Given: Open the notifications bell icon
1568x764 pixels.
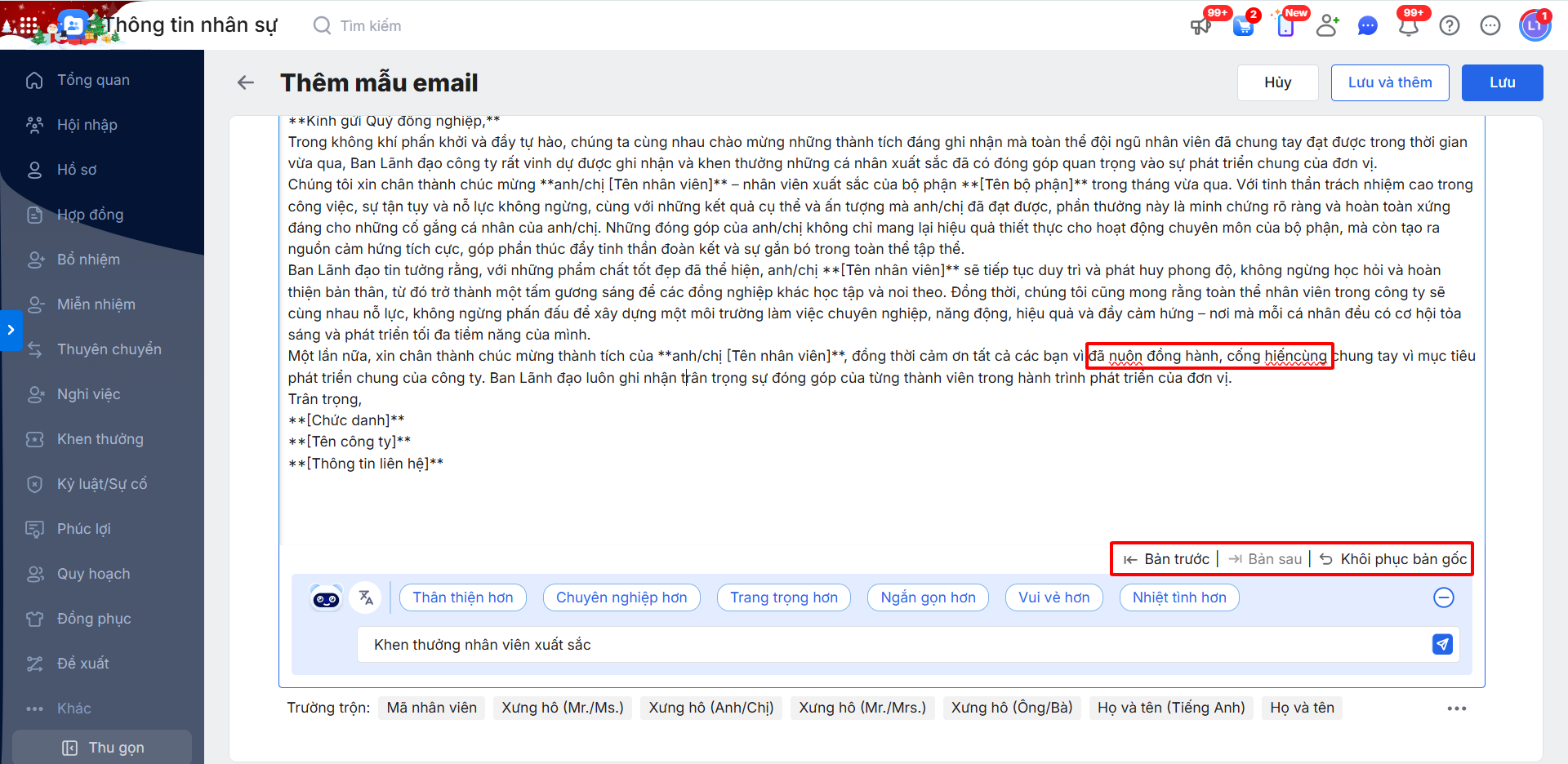Looking at the screenshot, I should pos(1409,26).
